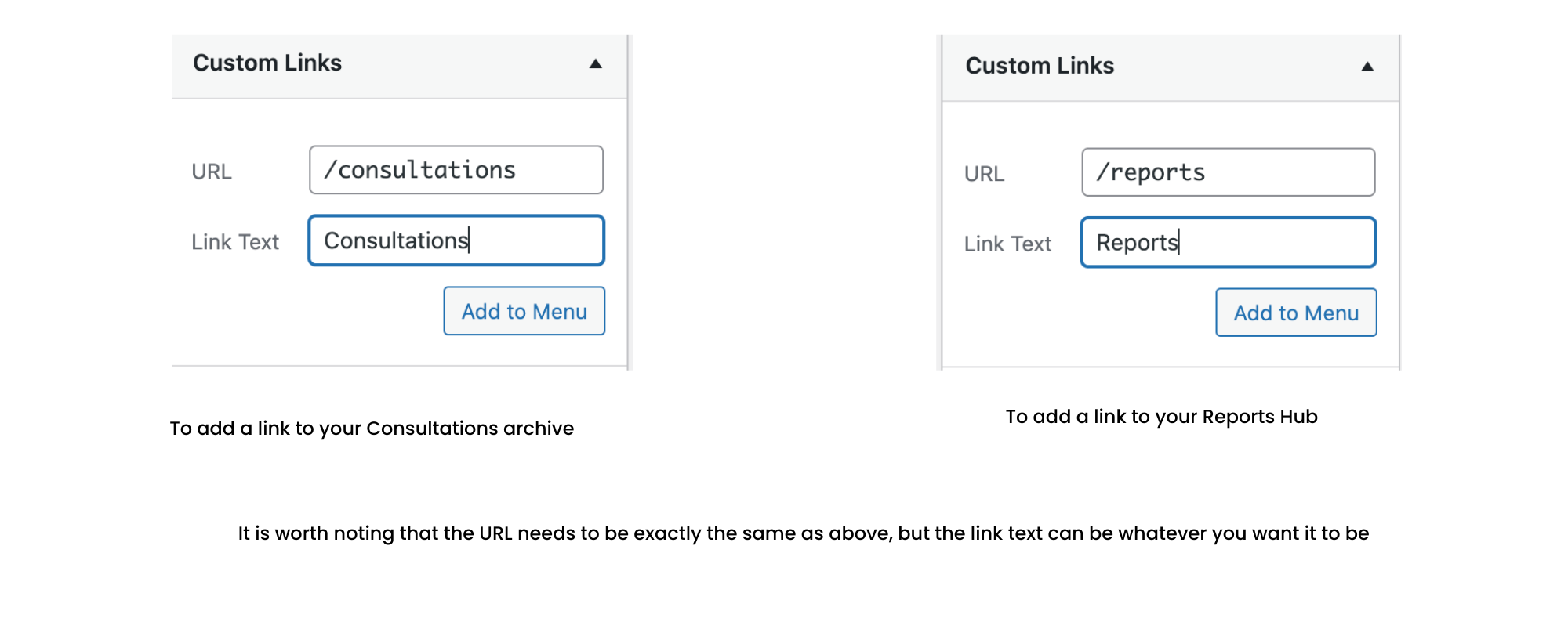Click the URL label beside /consultations

tap(212, 172)
